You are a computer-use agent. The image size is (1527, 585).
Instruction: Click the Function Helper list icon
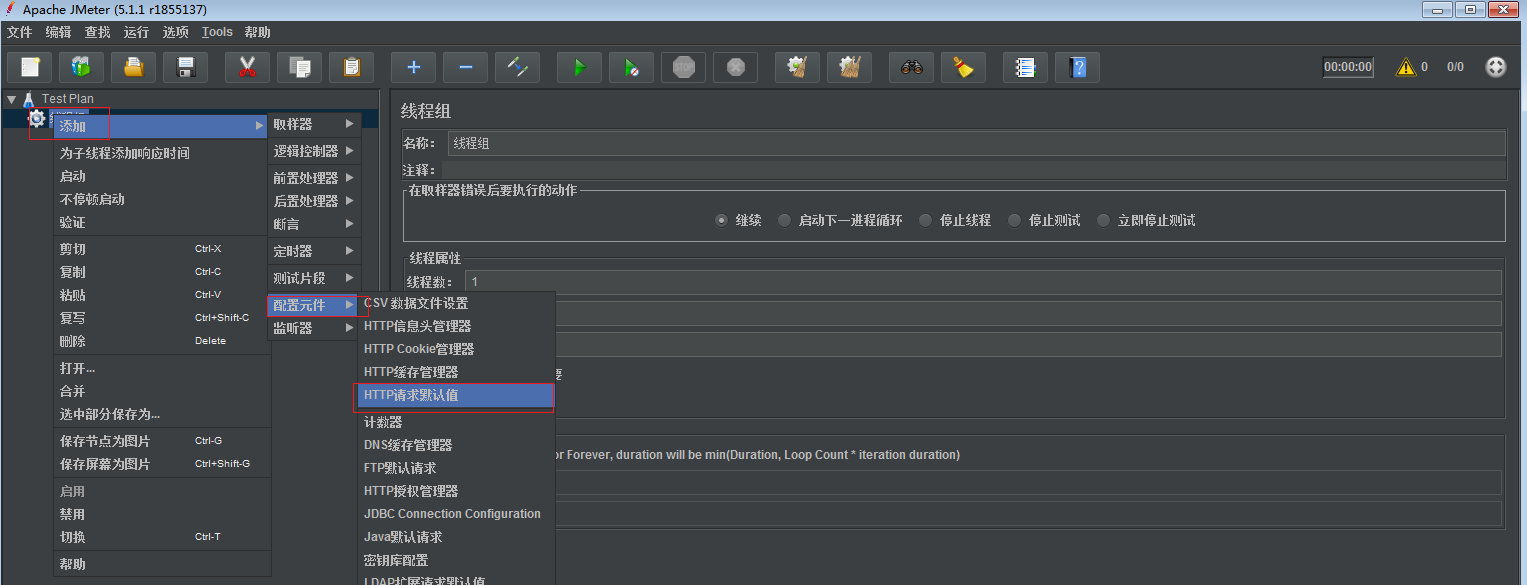point(1026,68)
